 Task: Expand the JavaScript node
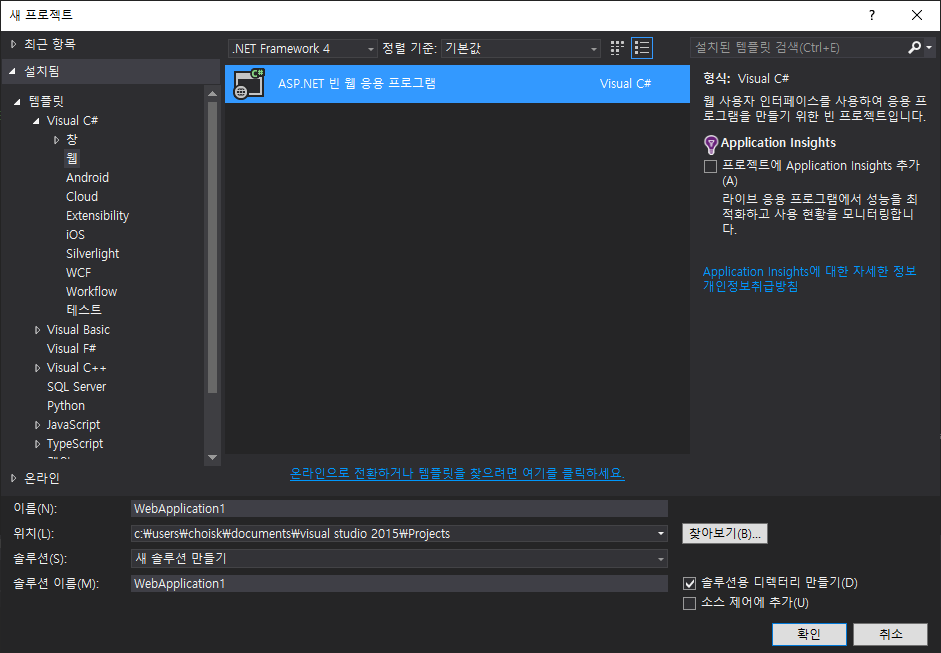pyautogui.click(x=37, y=425)
